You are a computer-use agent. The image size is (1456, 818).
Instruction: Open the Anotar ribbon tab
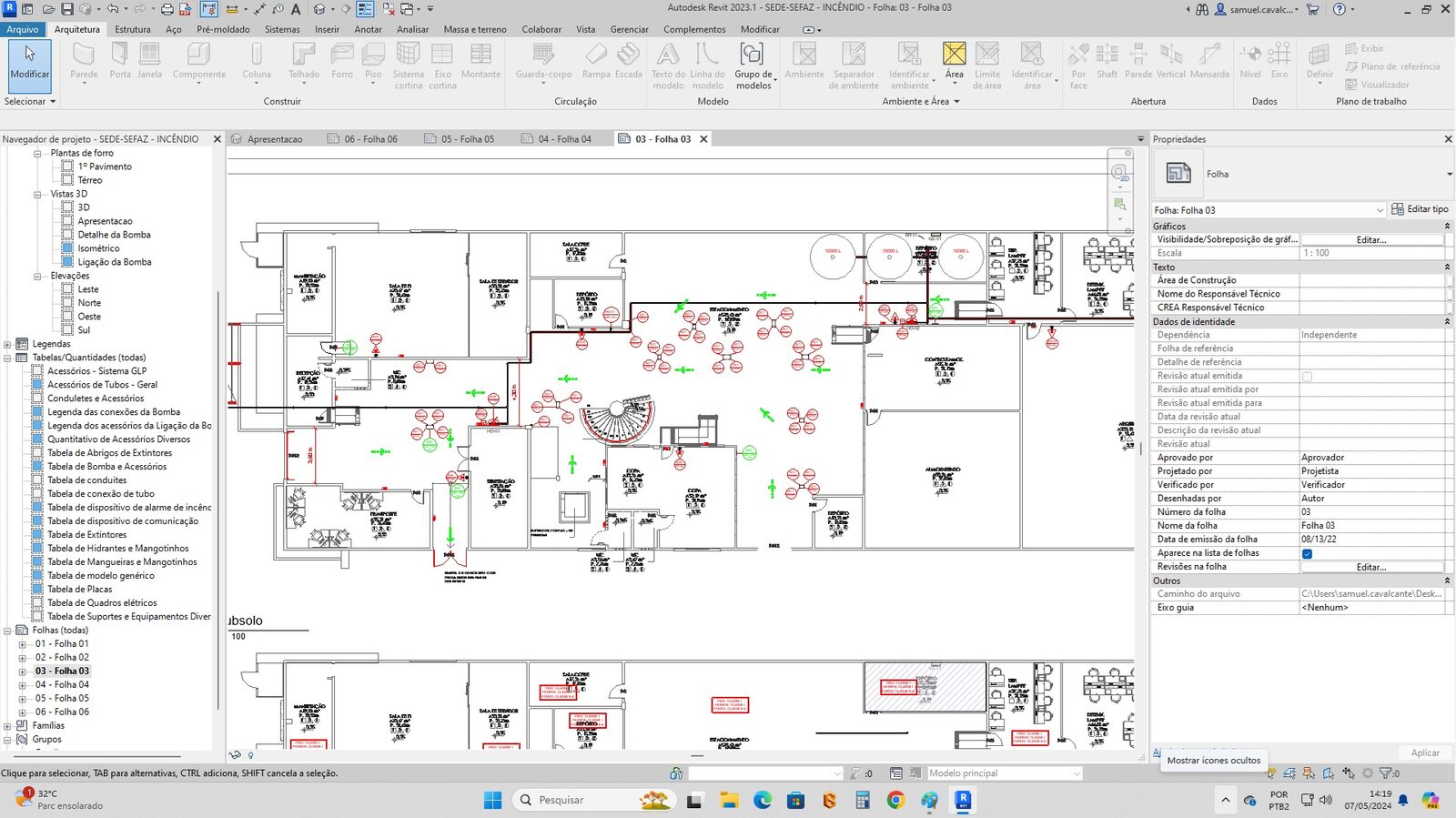[368, 29]
